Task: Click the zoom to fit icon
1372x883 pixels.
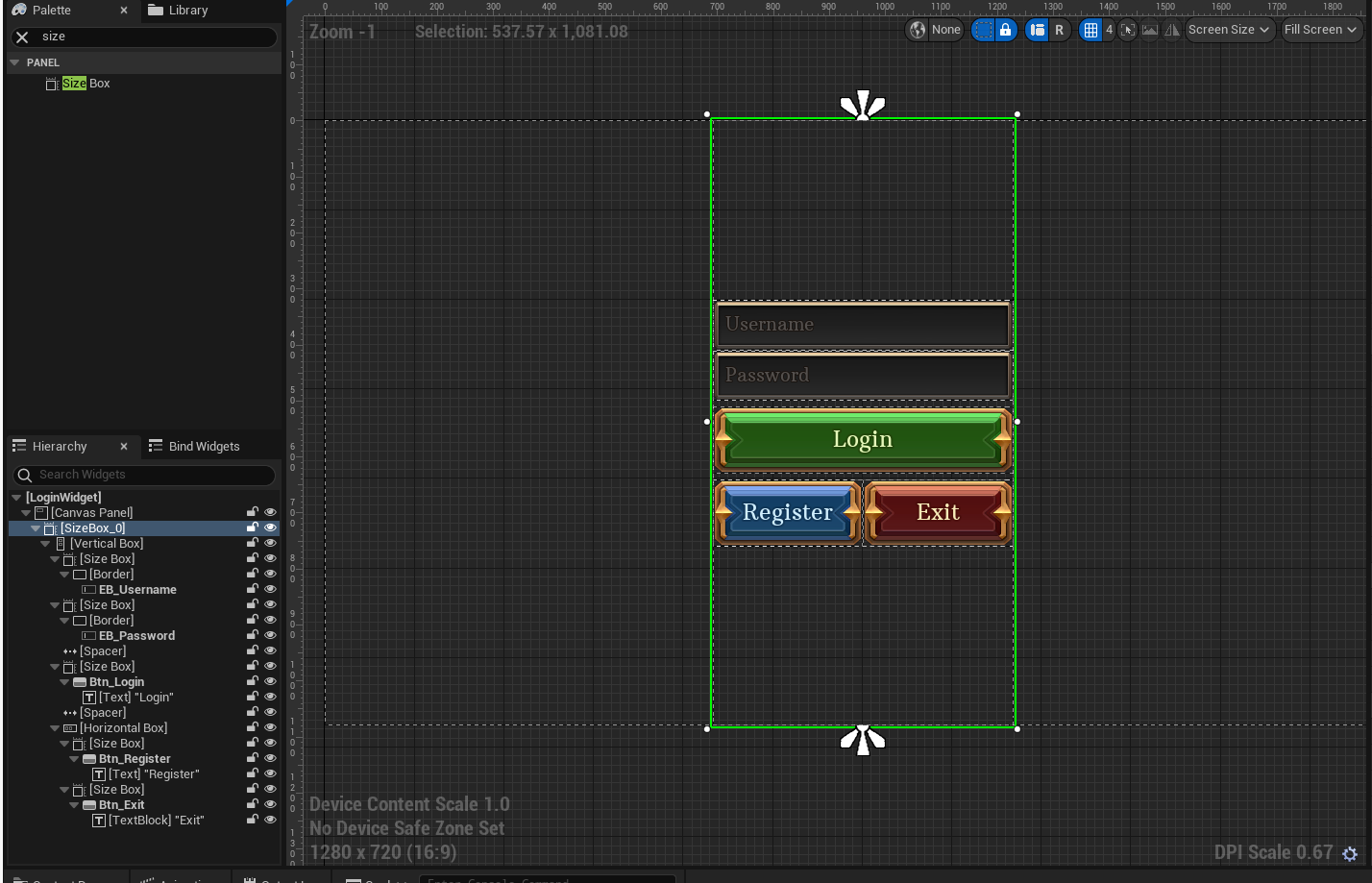Action: [1128, 30]
